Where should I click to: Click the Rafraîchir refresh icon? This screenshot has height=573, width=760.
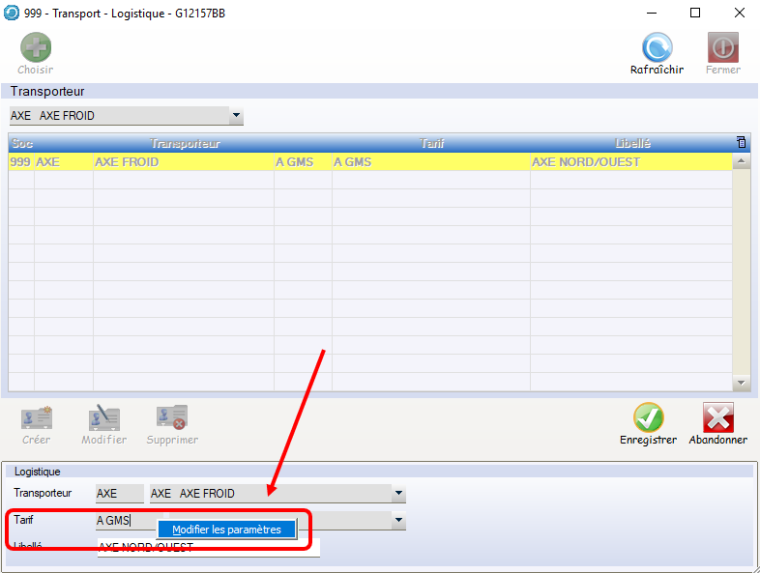[x=657, y=47]
